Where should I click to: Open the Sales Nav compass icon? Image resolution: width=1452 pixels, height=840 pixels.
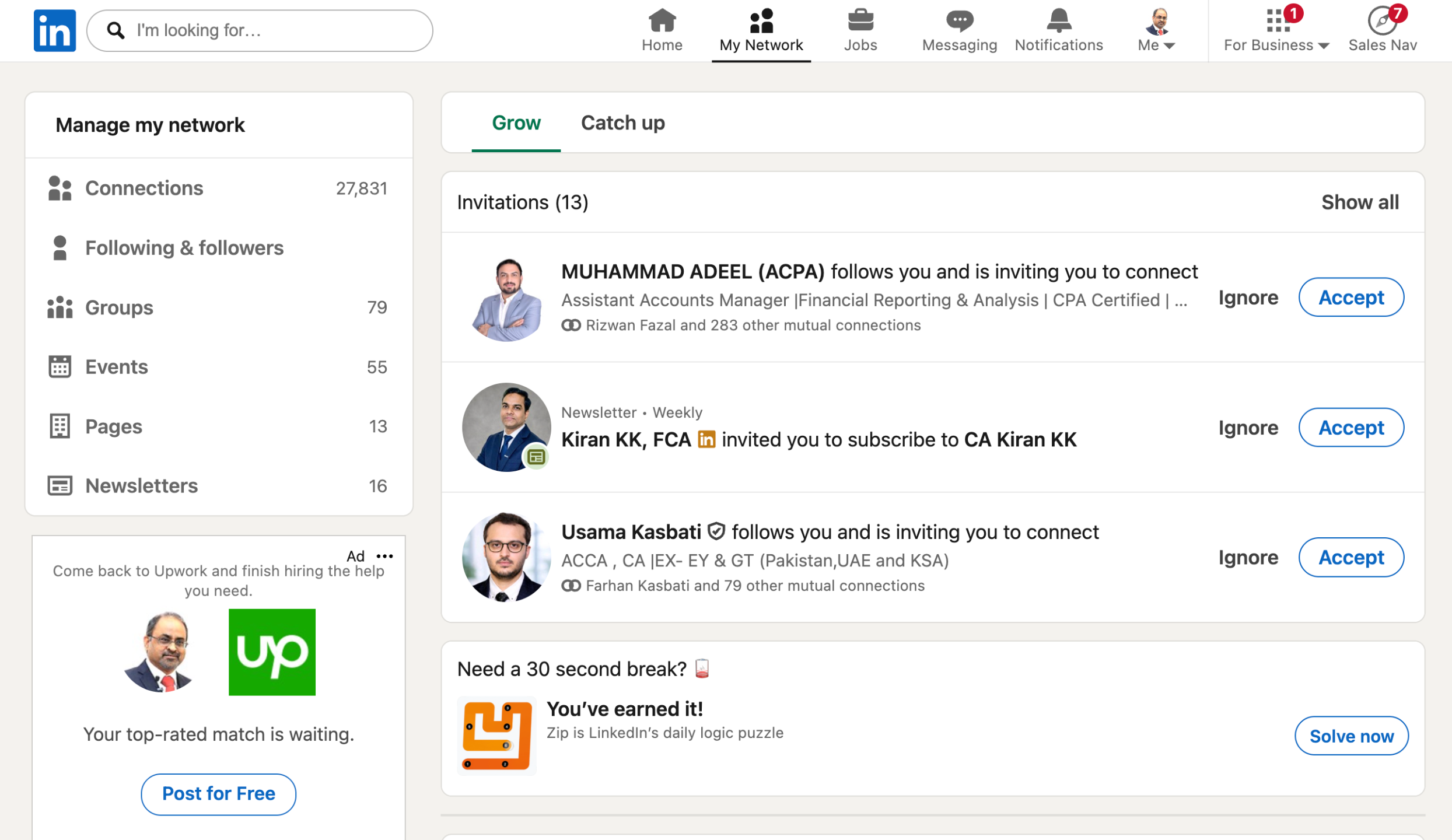[1381, 21]
